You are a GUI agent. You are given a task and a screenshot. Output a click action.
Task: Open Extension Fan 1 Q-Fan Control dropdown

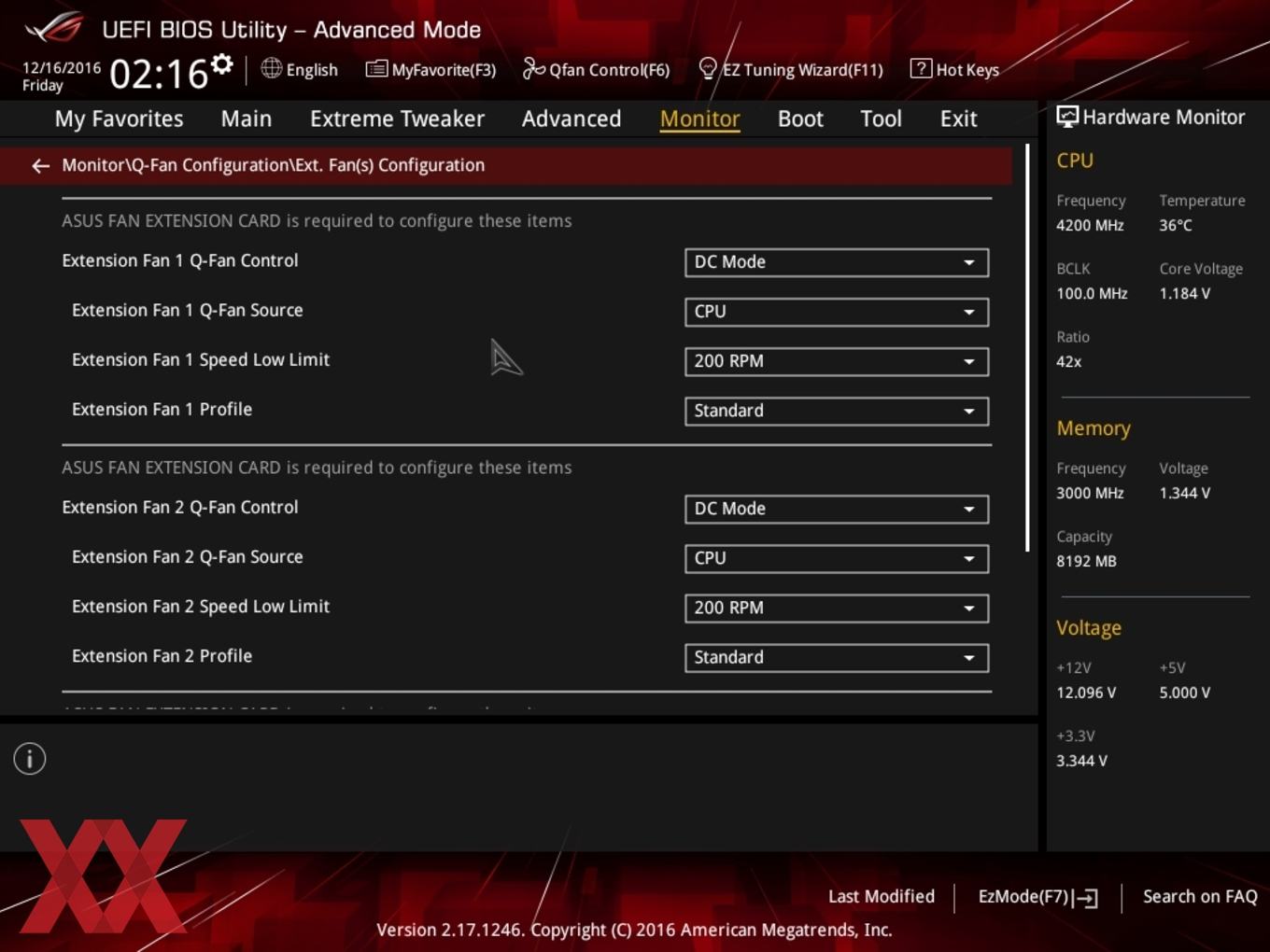click(837, 262)
